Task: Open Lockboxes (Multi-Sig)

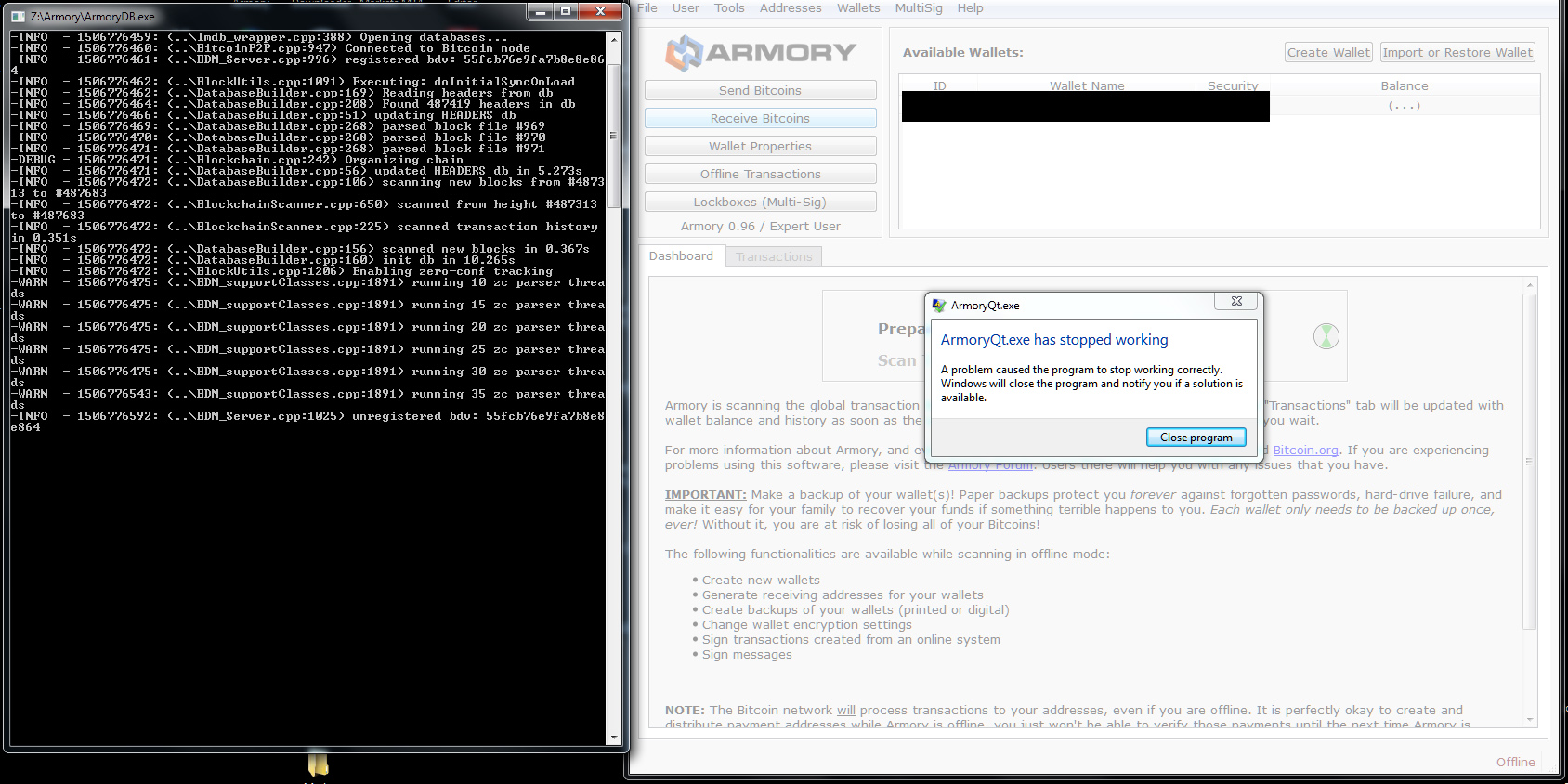Action: pyautogui.click(x=760, y=202)
